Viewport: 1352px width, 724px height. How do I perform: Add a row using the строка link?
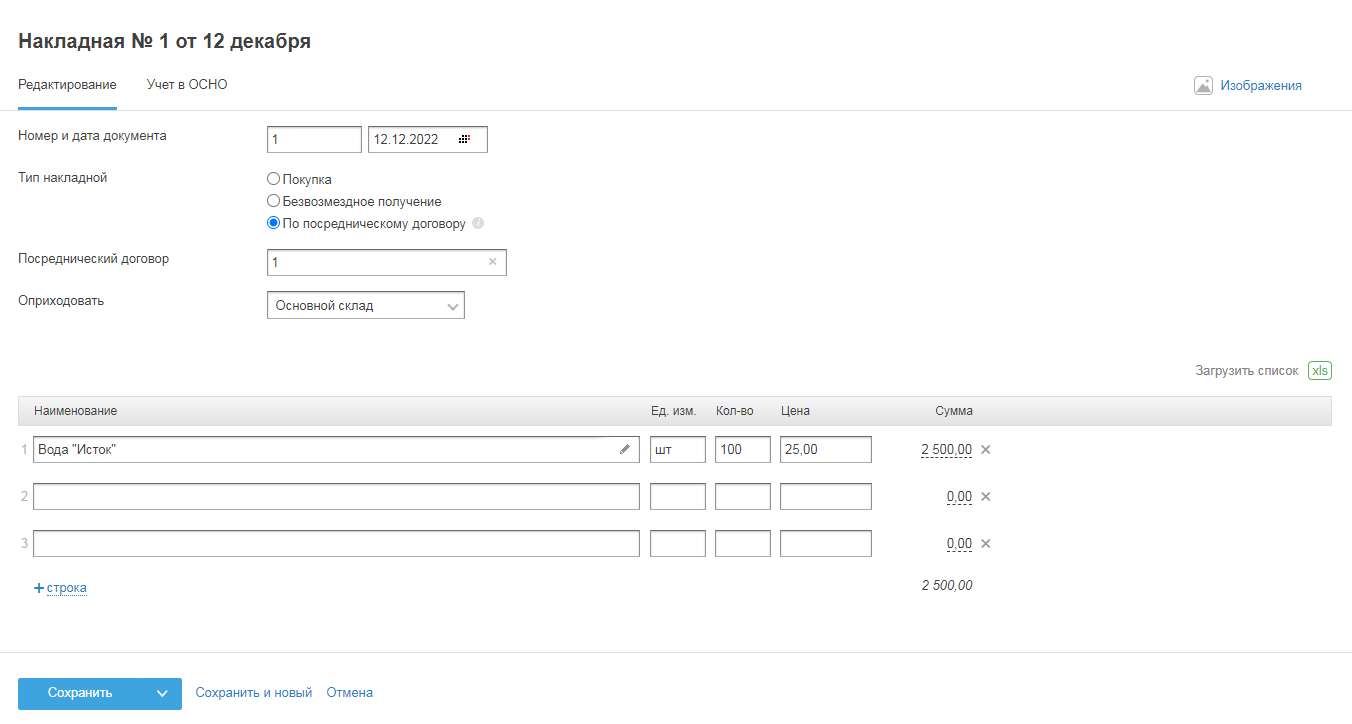click(66, 588)
